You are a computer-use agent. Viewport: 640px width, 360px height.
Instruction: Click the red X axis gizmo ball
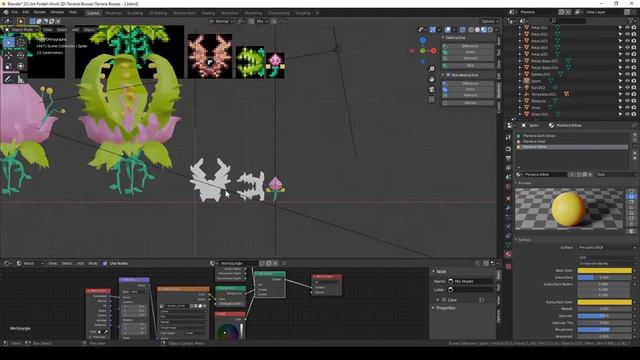pyautogui.click(x=433, y=51)
